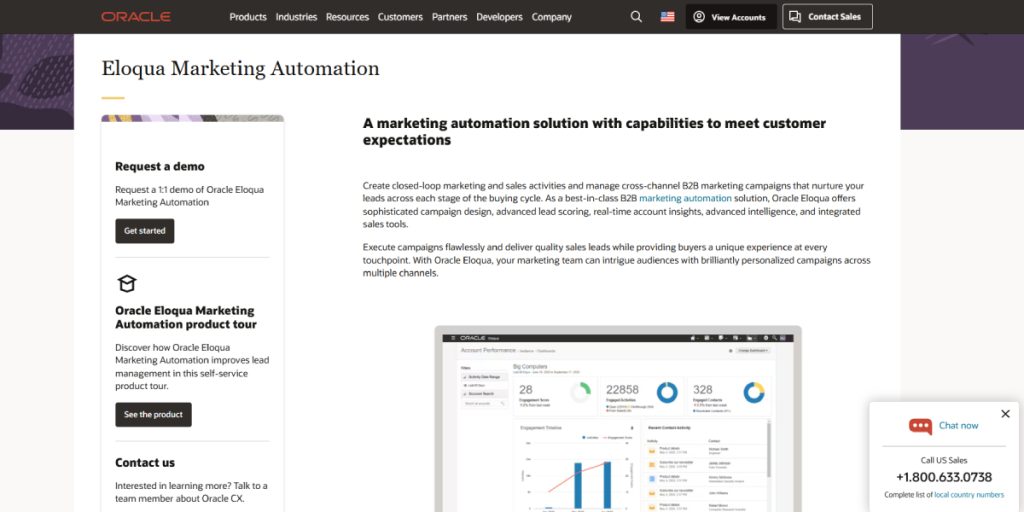The image size is (1024, 512).
Task: Click the View Accounts button
Action: tap(731, 17)
